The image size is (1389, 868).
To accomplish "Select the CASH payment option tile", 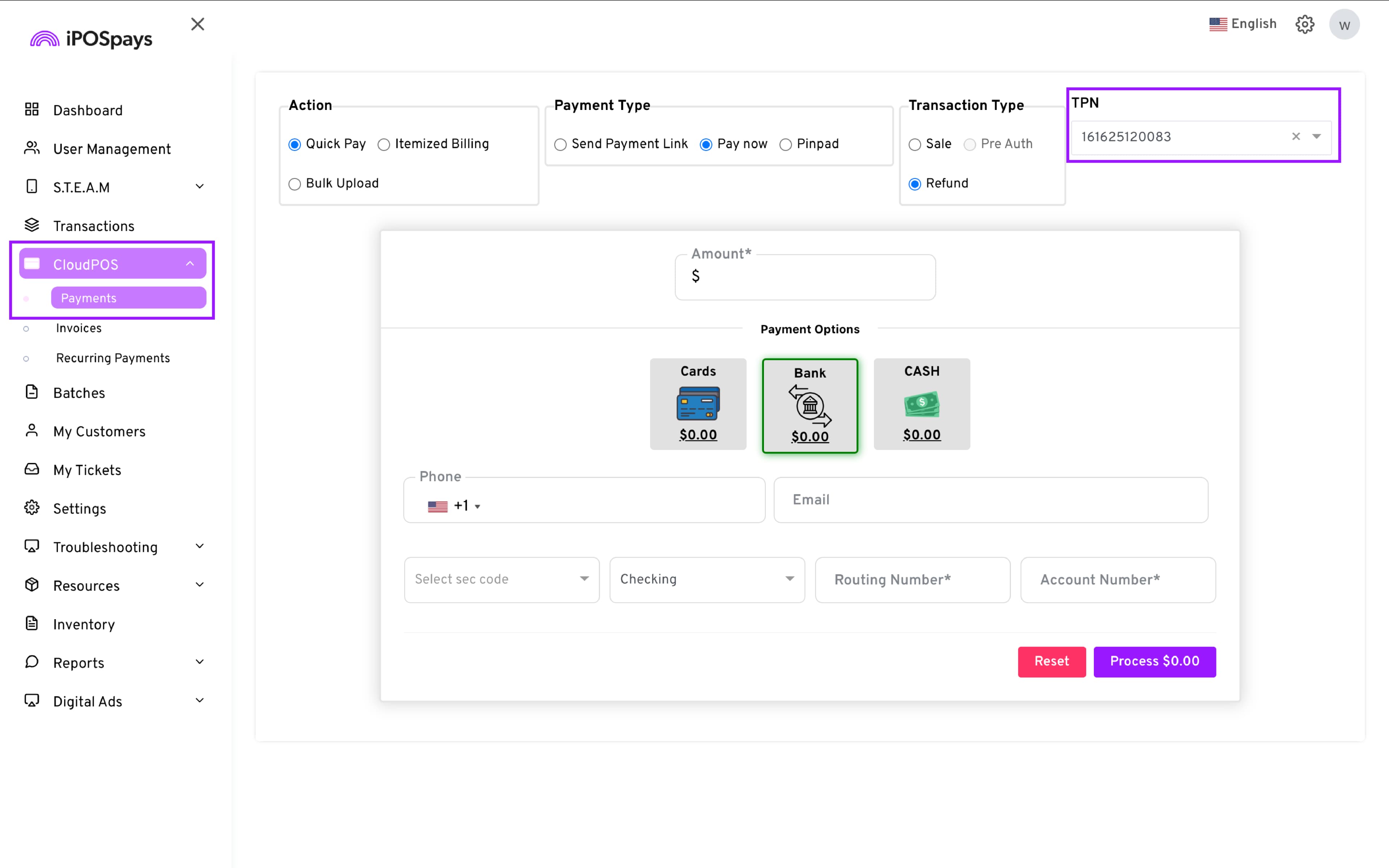I will tap(921, 404).
